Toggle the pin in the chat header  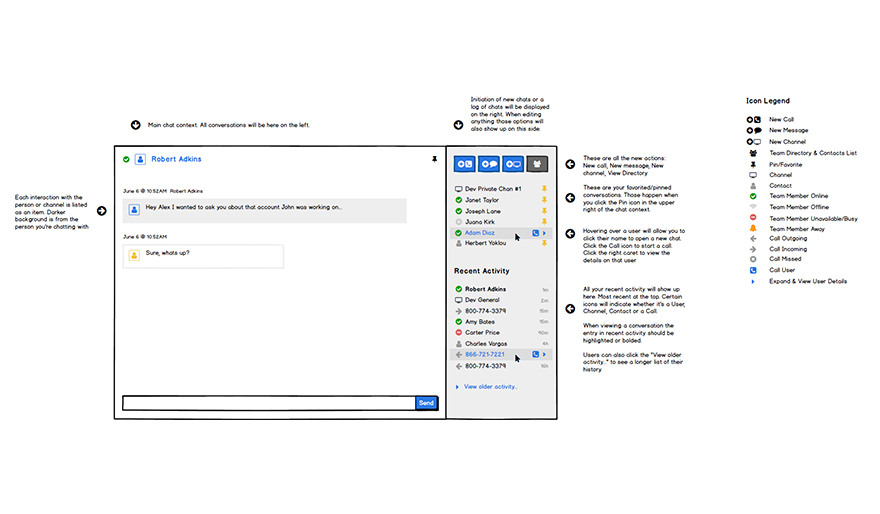pyautogui.click(x=434, y=159)
